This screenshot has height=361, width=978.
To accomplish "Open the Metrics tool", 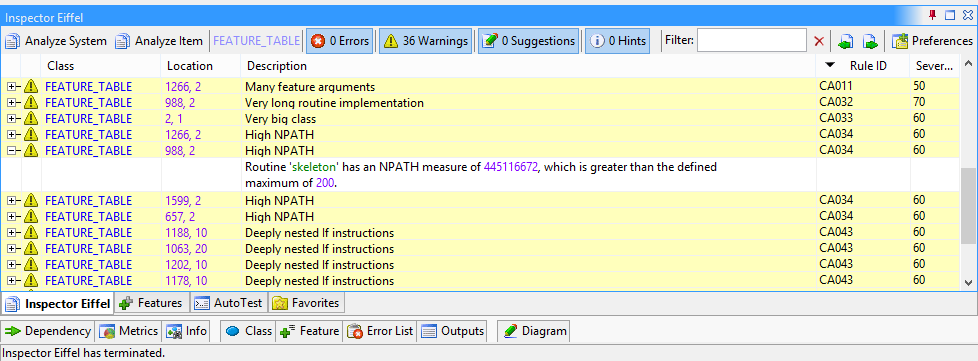I will [x=128, y=331].
